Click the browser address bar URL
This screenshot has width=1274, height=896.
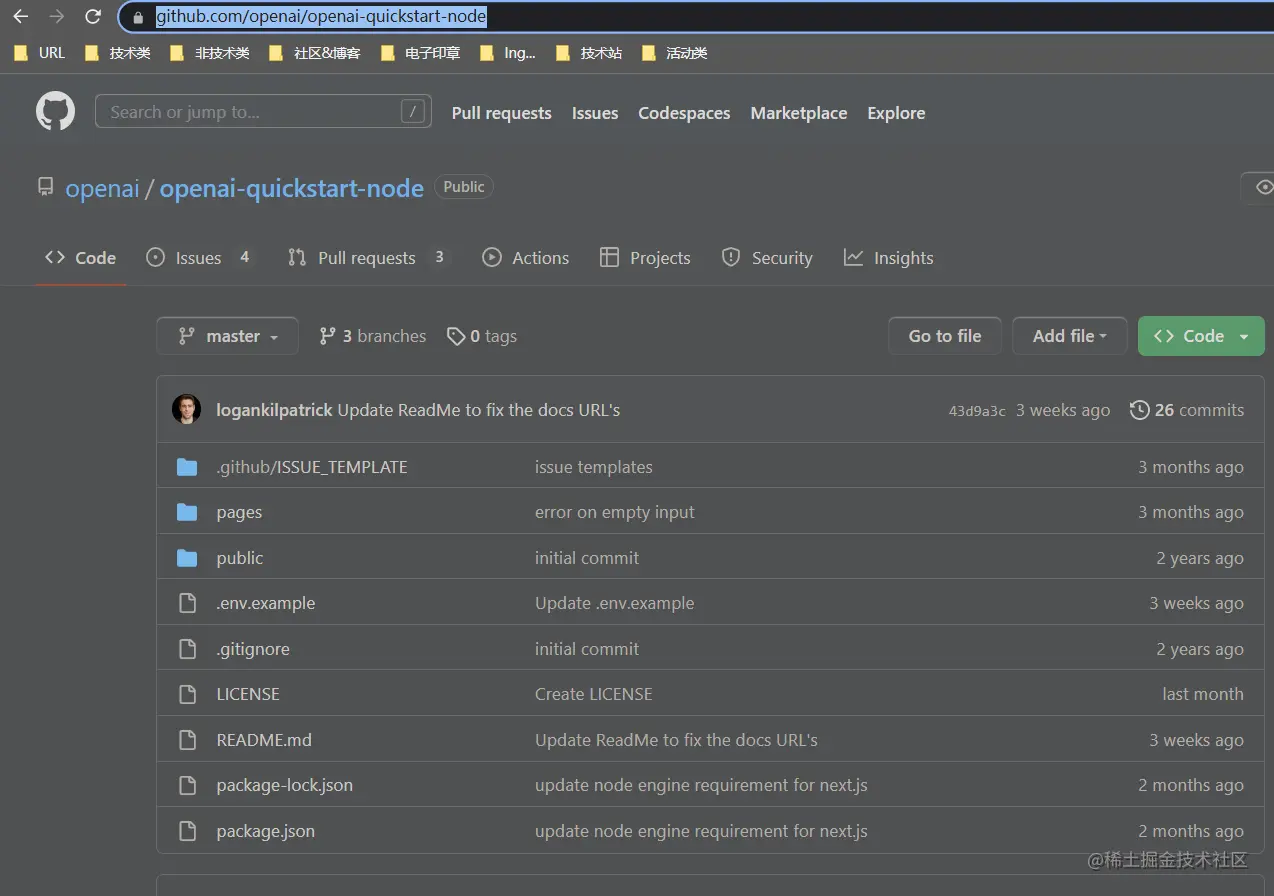click(321, 17)
